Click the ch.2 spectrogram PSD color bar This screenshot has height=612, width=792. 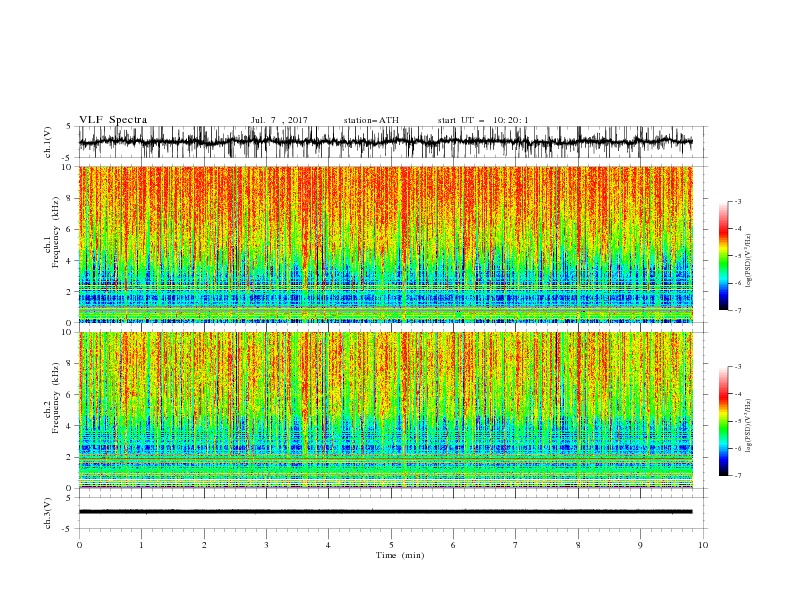click(723, 421)
